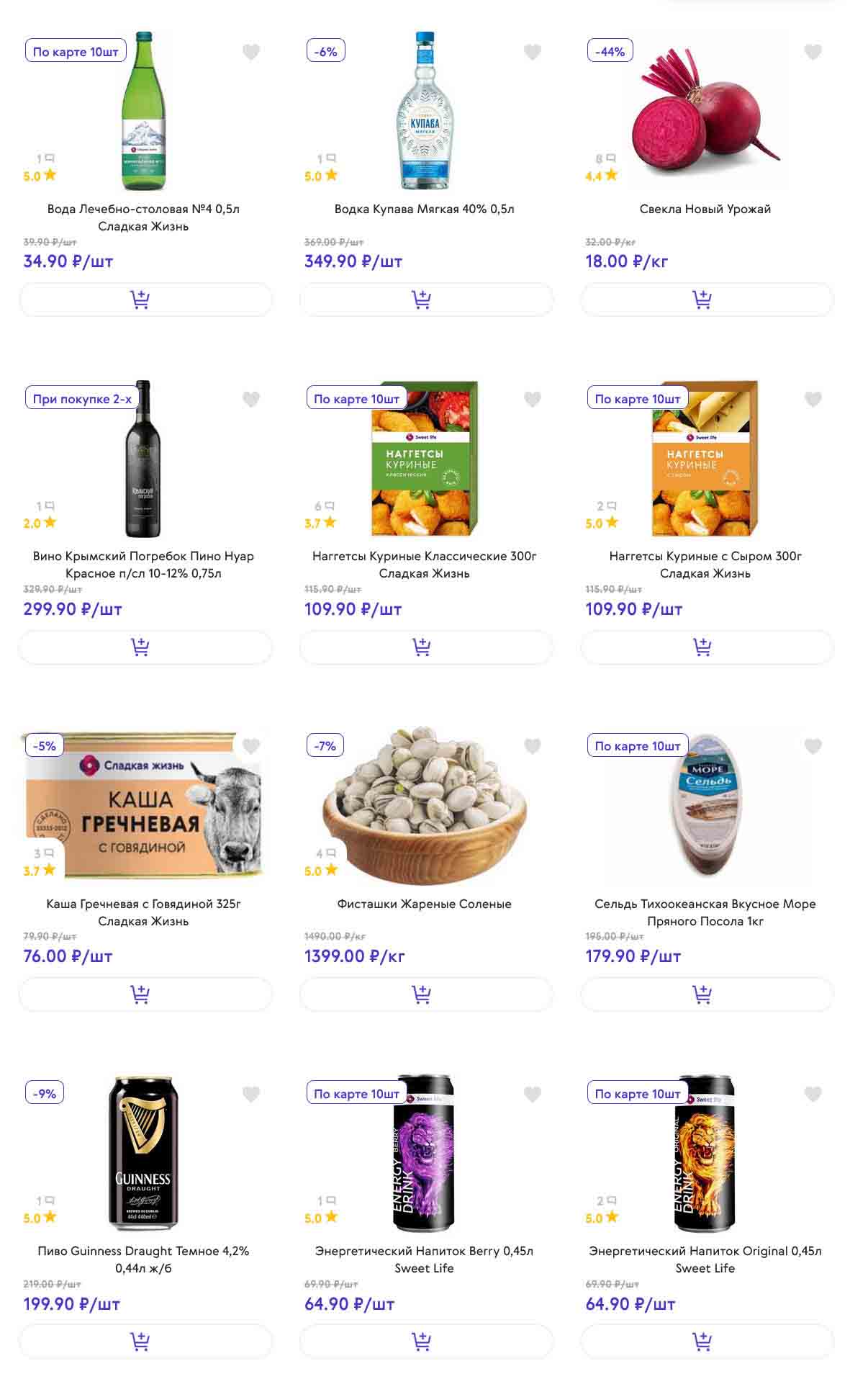Click the -44% discount badge on beetroot
Image resolution: width=868 pixels, height=1374 pixels.
(x=610, y=52)
